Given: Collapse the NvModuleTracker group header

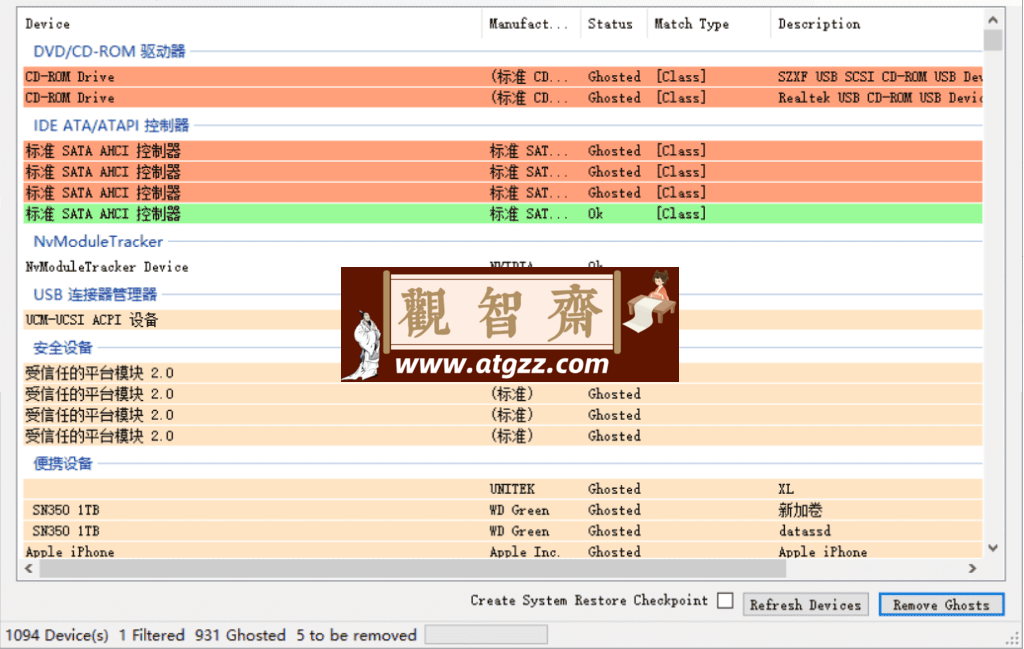Looking at the screenshot, I should pyautogui.click(x=98, y=242).
